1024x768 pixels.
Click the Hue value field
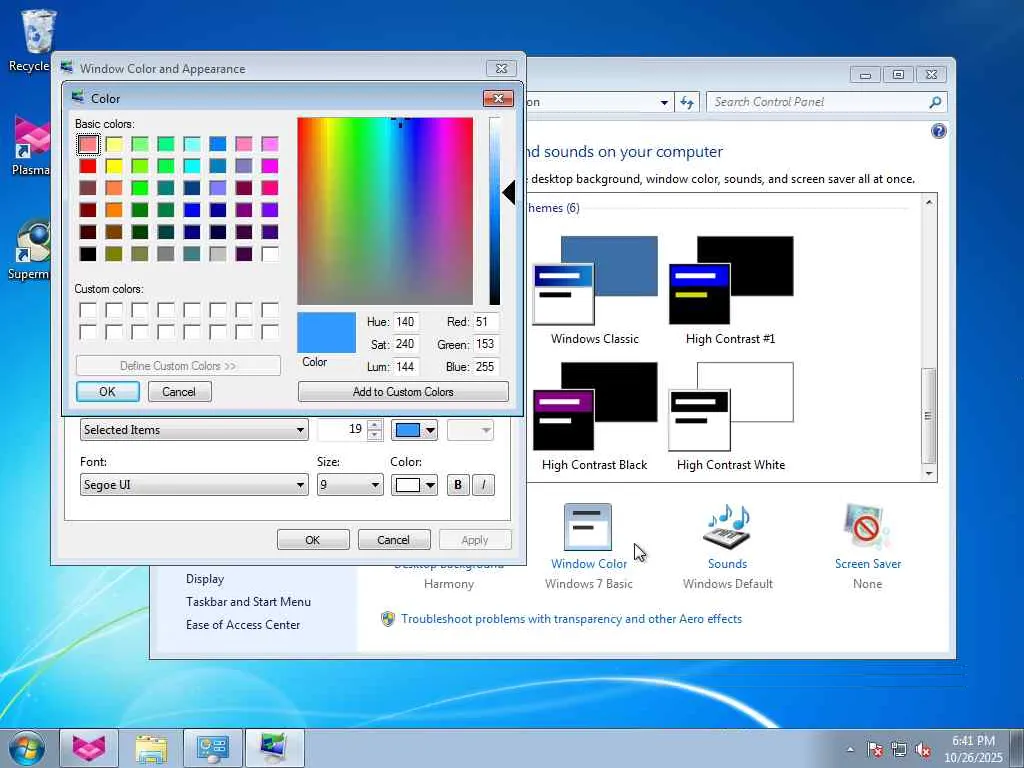click(x=406, y=322)
